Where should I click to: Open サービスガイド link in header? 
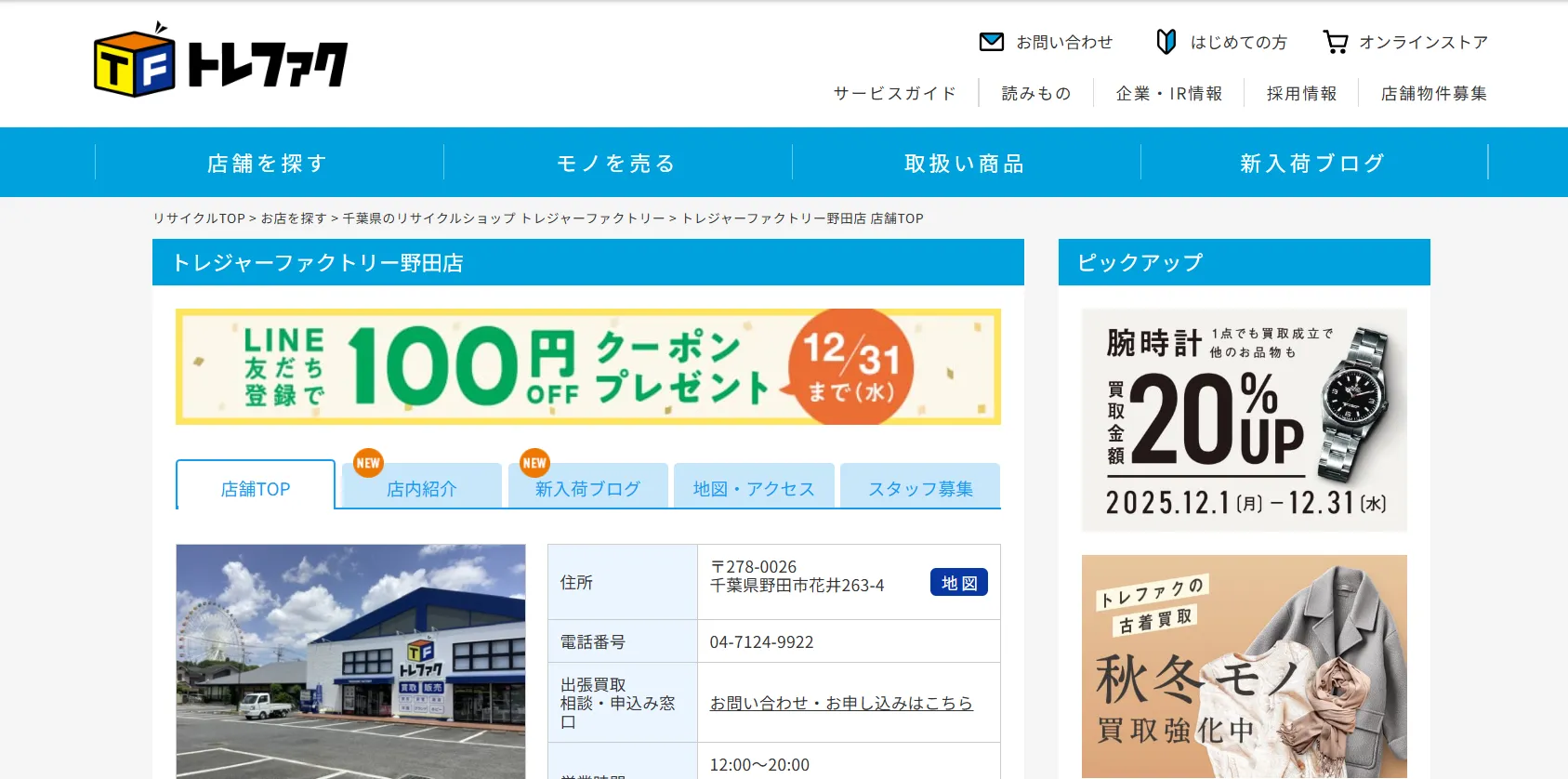894,94
